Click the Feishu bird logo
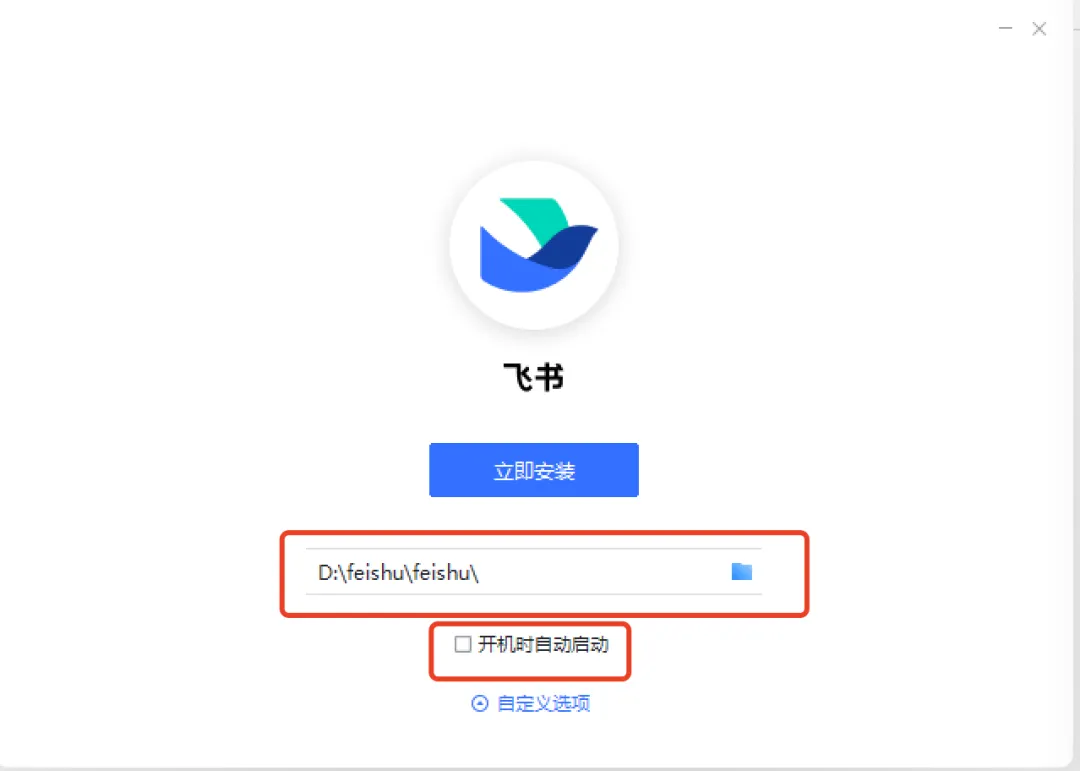1080x771 pixels. (x=539, y=245)
